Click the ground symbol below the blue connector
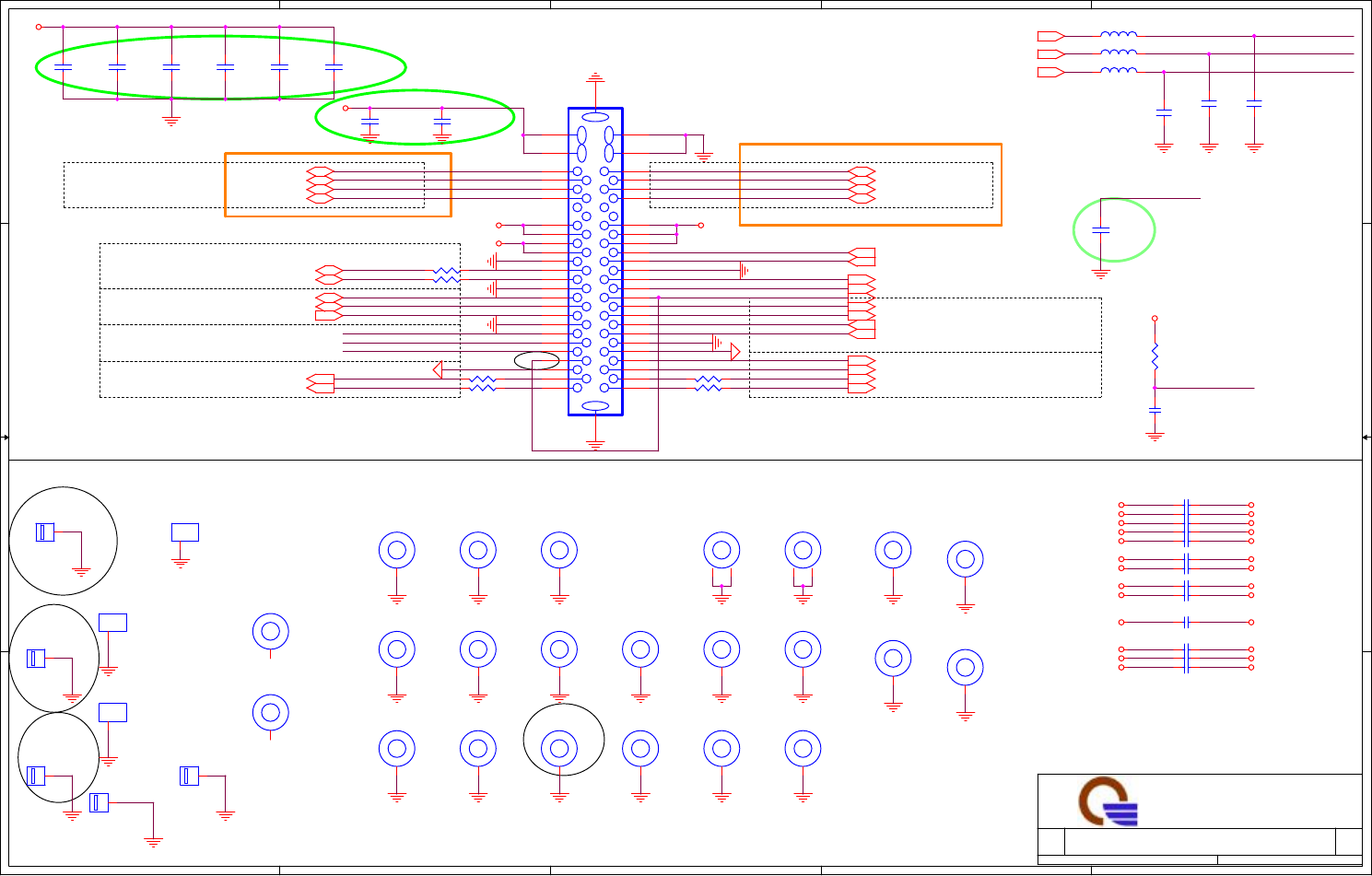 pos(596,445)
